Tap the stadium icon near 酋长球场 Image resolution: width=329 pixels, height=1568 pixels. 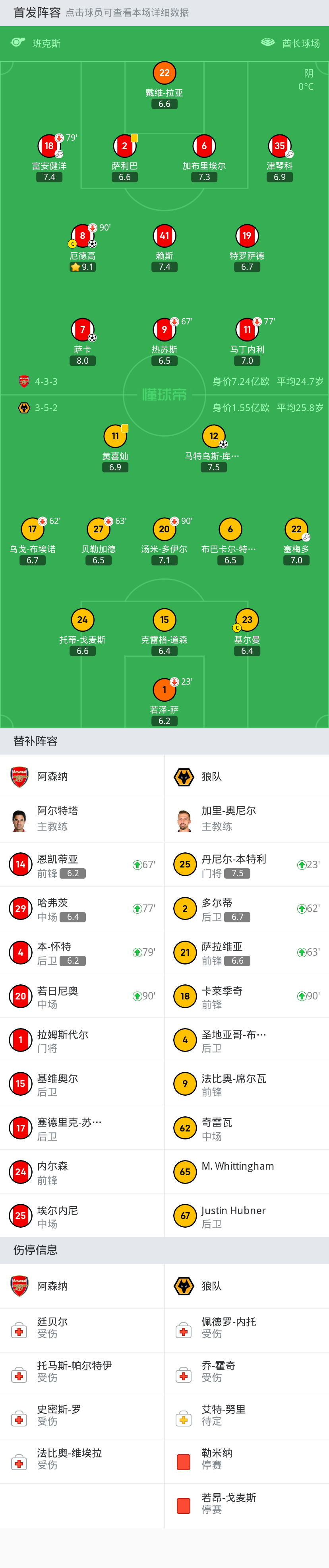tap(267, 43)
